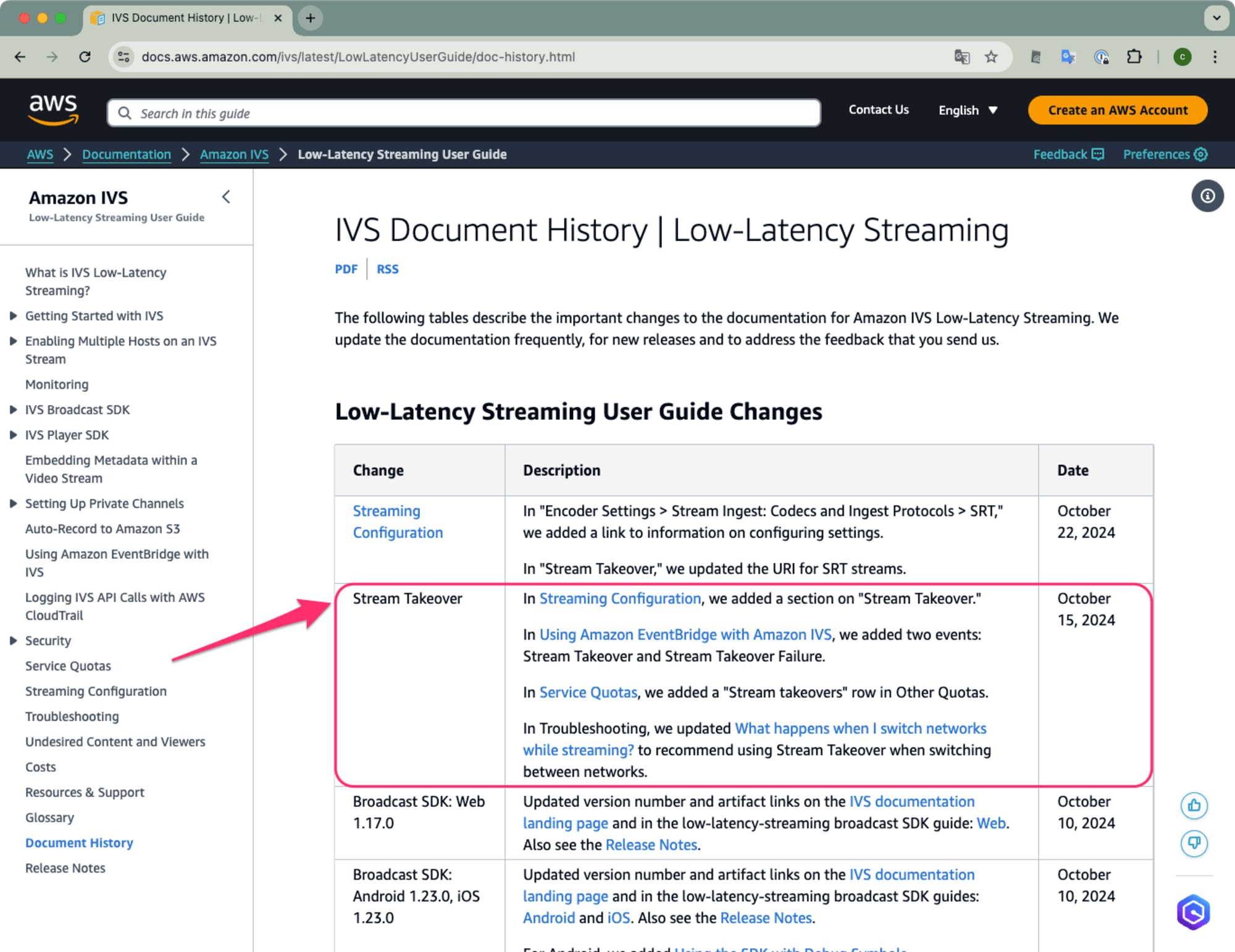This screenshot has width=1235, height=952.
Task: Open Glossary page
Action: coord(49,818)
